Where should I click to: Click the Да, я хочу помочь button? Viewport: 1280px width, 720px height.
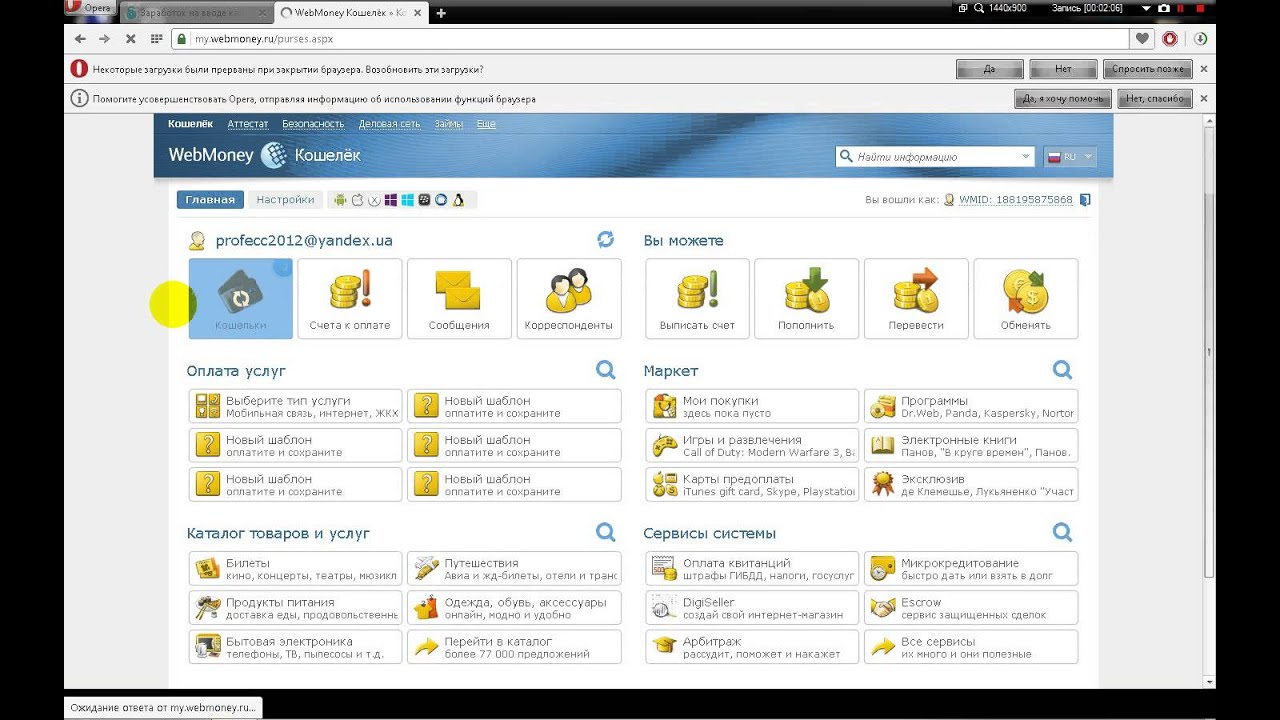pos(1063,99)
